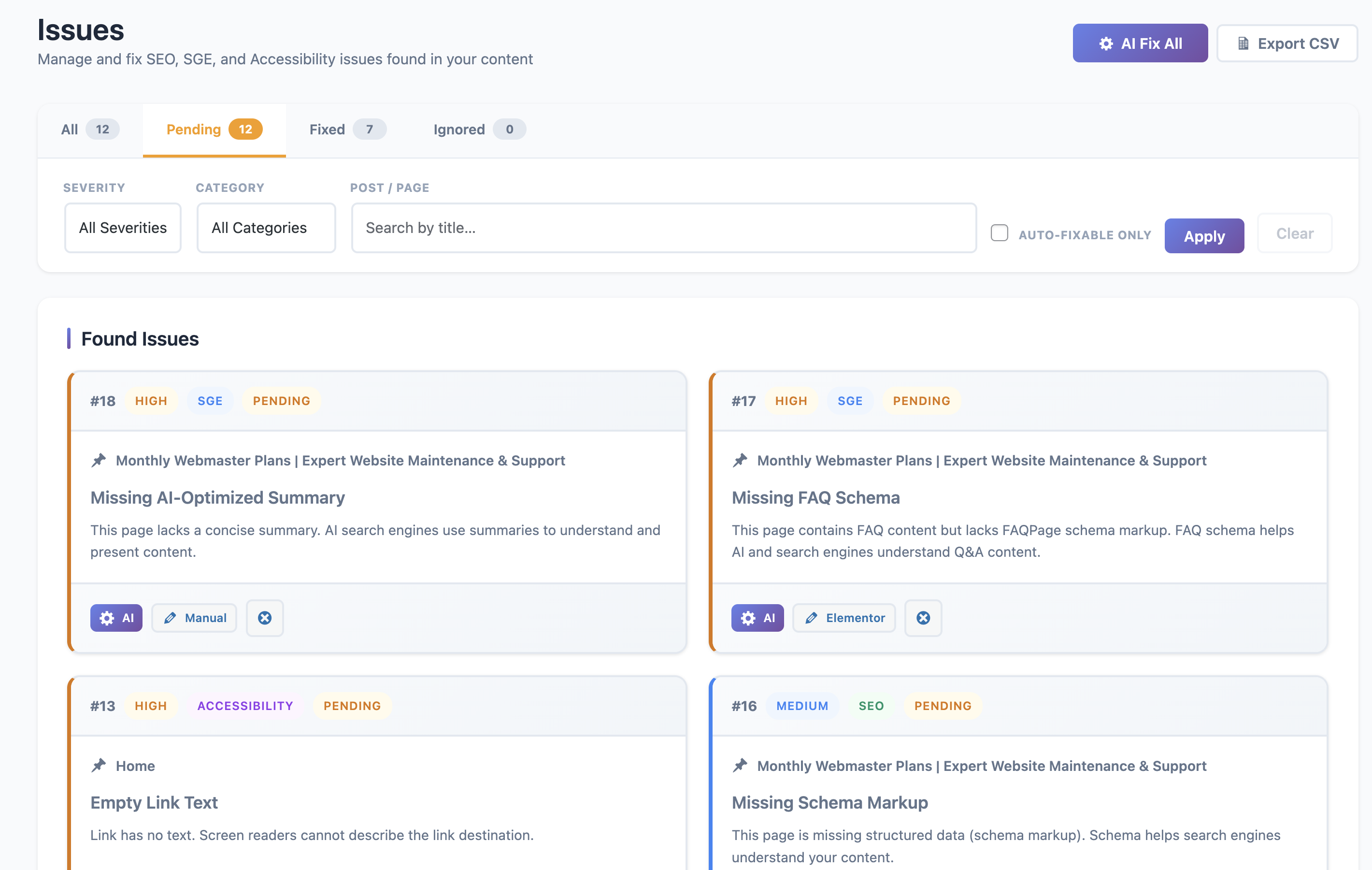
Task: Click the ignore icon on issue #18
Action: pos(264,618)
